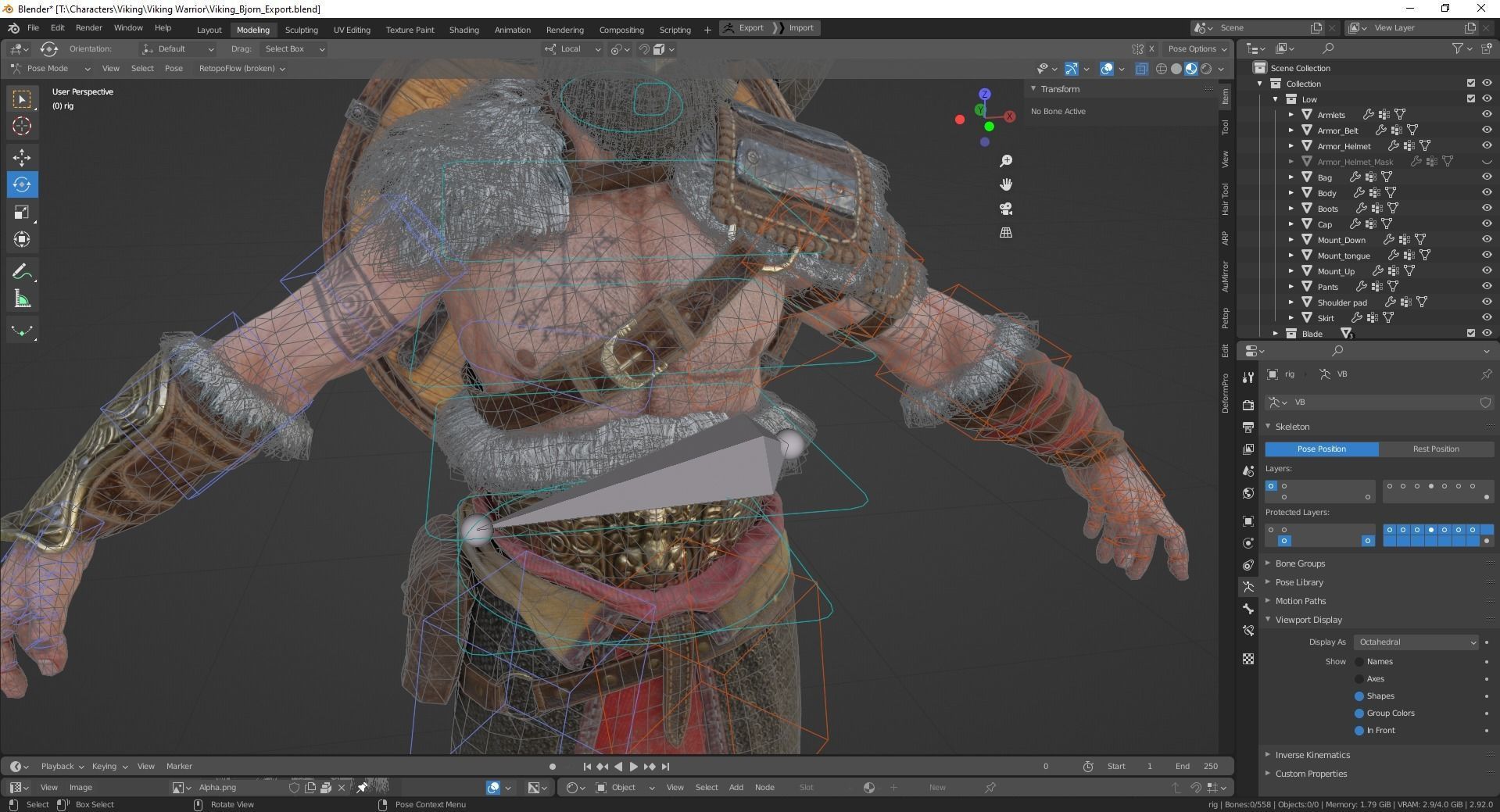Open the Render properties tab icon

(1248, 405)
